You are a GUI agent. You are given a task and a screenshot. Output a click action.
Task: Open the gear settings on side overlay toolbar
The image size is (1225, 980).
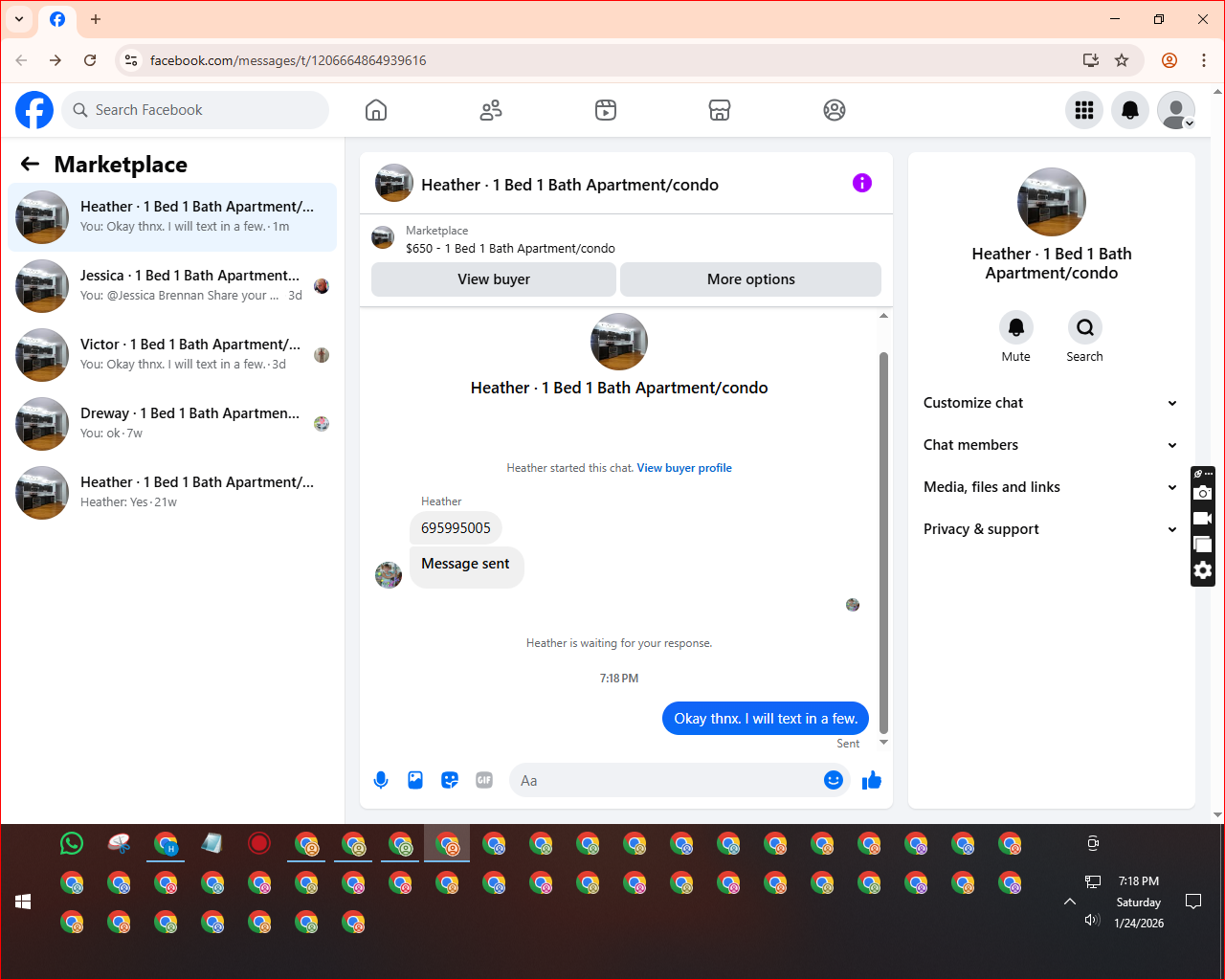[x=1203, y=570]
